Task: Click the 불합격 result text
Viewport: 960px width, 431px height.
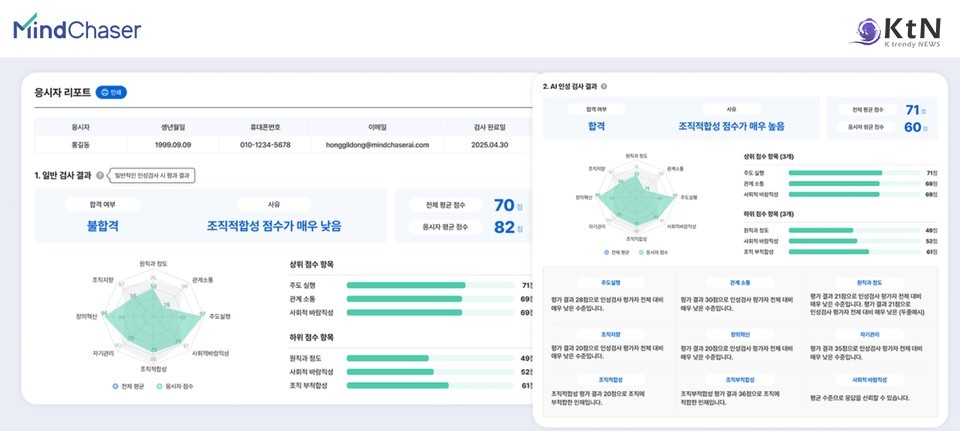Action: [x=102, y=226]
